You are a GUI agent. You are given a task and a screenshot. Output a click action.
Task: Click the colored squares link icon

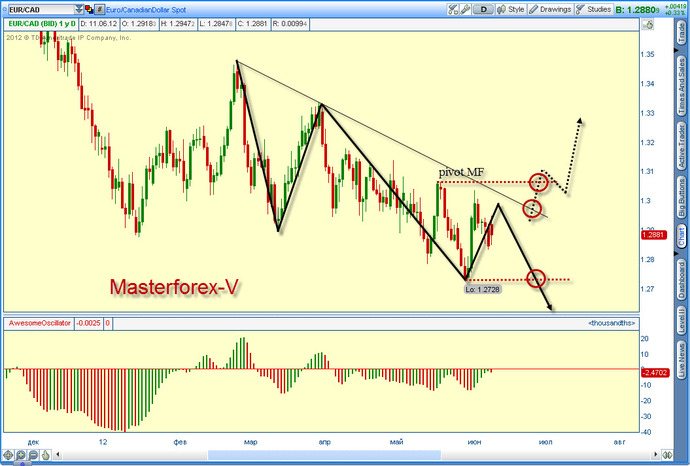click(x=89, y=9)
